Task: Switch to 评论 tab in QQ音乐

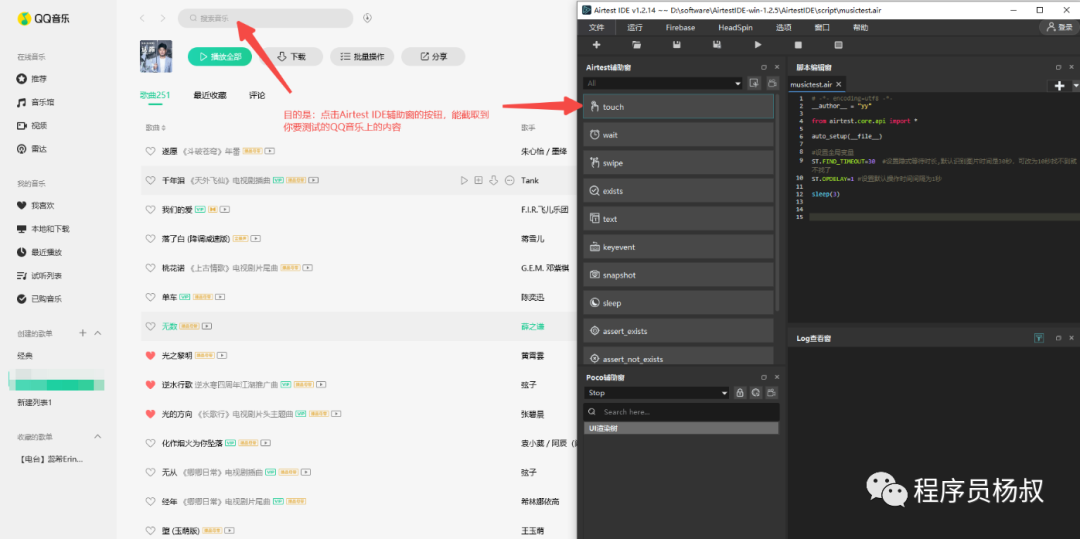Action: pyautogui.click(x=257, y=95)
